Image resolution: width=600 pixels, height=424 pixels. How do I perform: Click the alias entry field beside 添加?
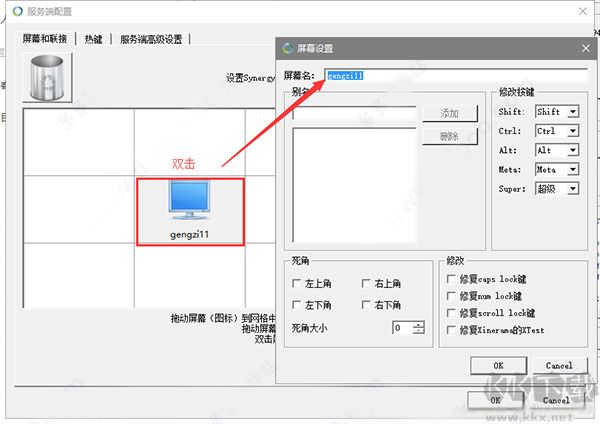click(354, 113)
